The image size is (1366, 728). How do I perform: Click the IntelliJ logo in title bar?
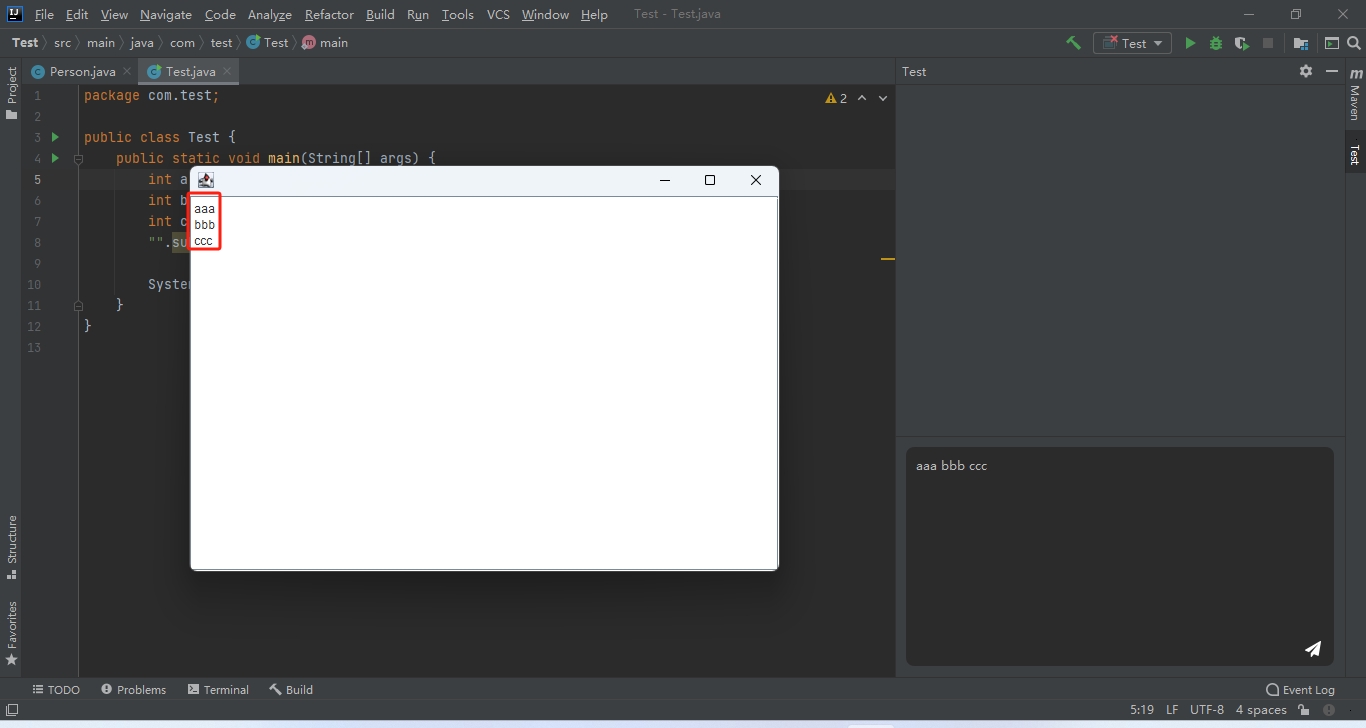14,14
